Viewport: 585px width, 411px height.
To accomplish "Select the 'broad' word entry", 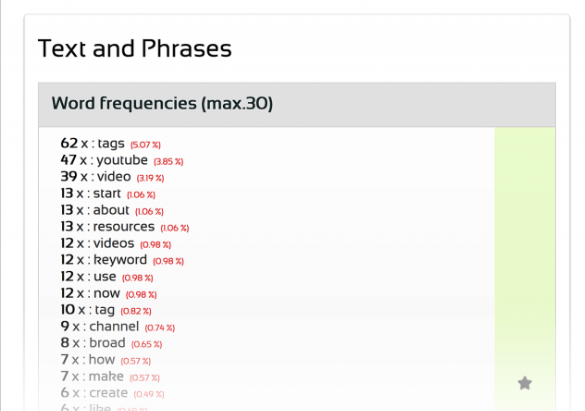I will 111,343.
